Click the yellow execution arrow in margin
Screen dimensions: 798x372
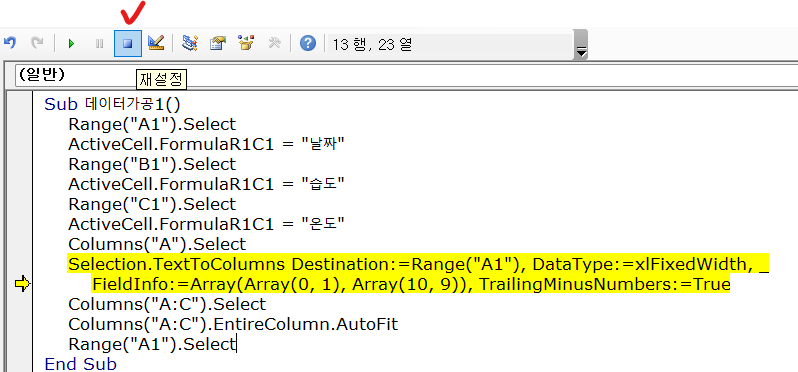coord(22,284)
